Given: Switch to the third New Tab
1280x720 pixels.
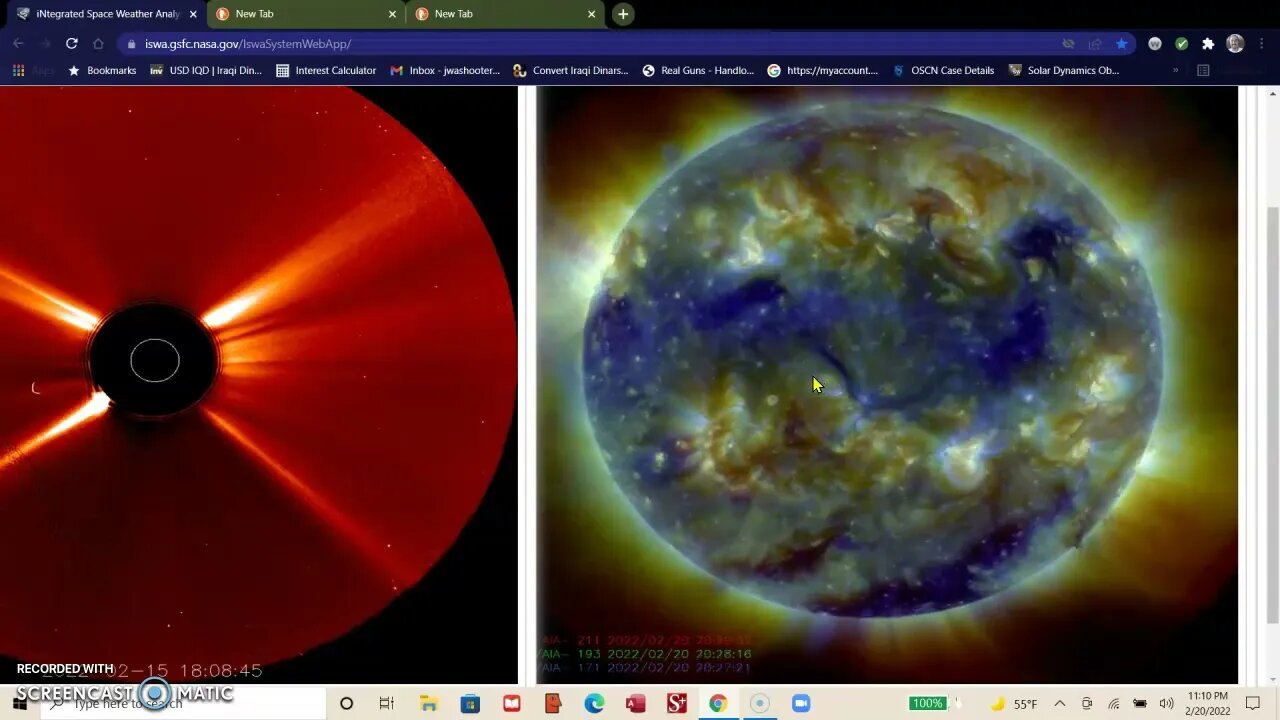Looking at the screenshot, I should coord(503,14).
